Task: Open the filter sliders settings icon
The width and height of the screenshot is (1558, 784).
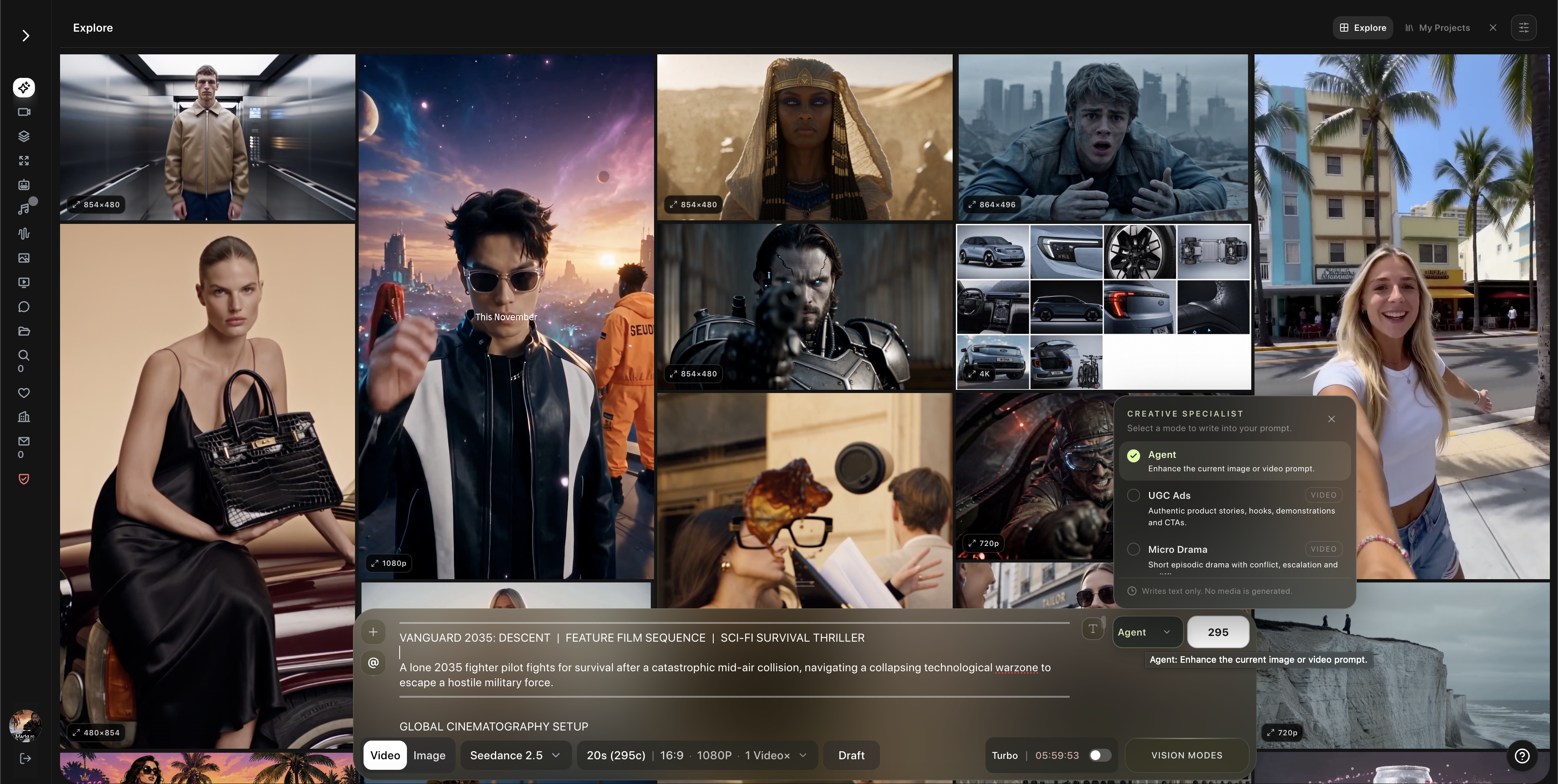Action: pyautogui.click(x=1524, y=28)
